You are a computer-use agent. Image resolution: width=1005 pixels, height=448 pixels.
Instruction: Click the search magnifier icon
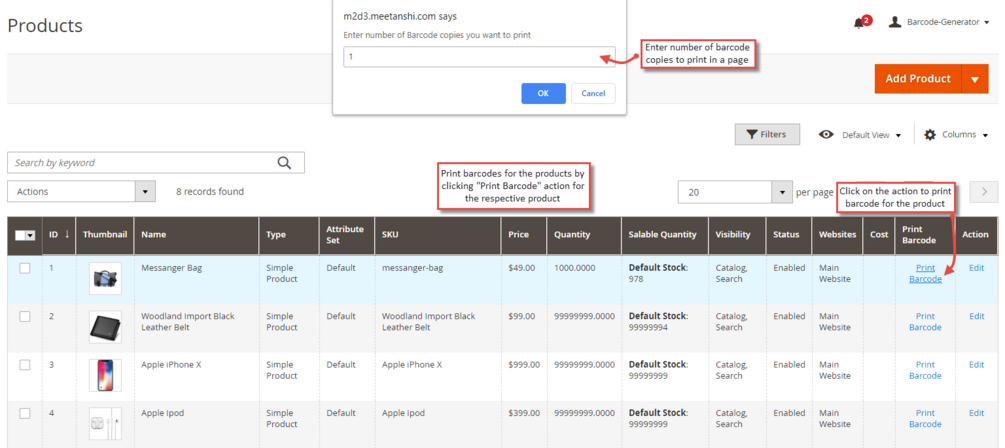coord(285,163)
